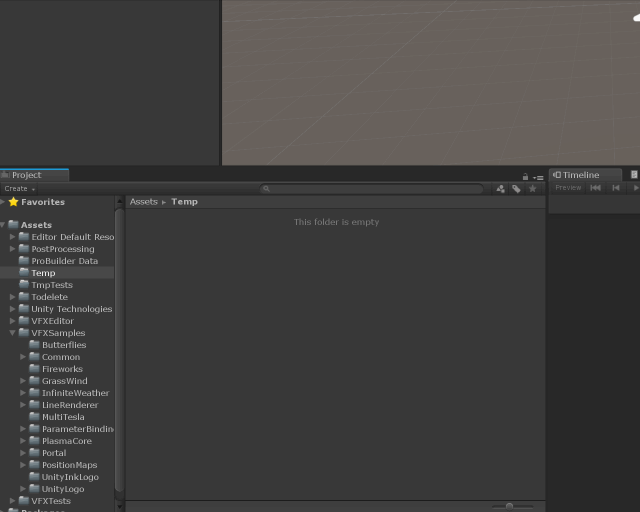This screenshot has height=512, width=640.
Task: Select the Butterflies folder icon
Action: [34, 345]
